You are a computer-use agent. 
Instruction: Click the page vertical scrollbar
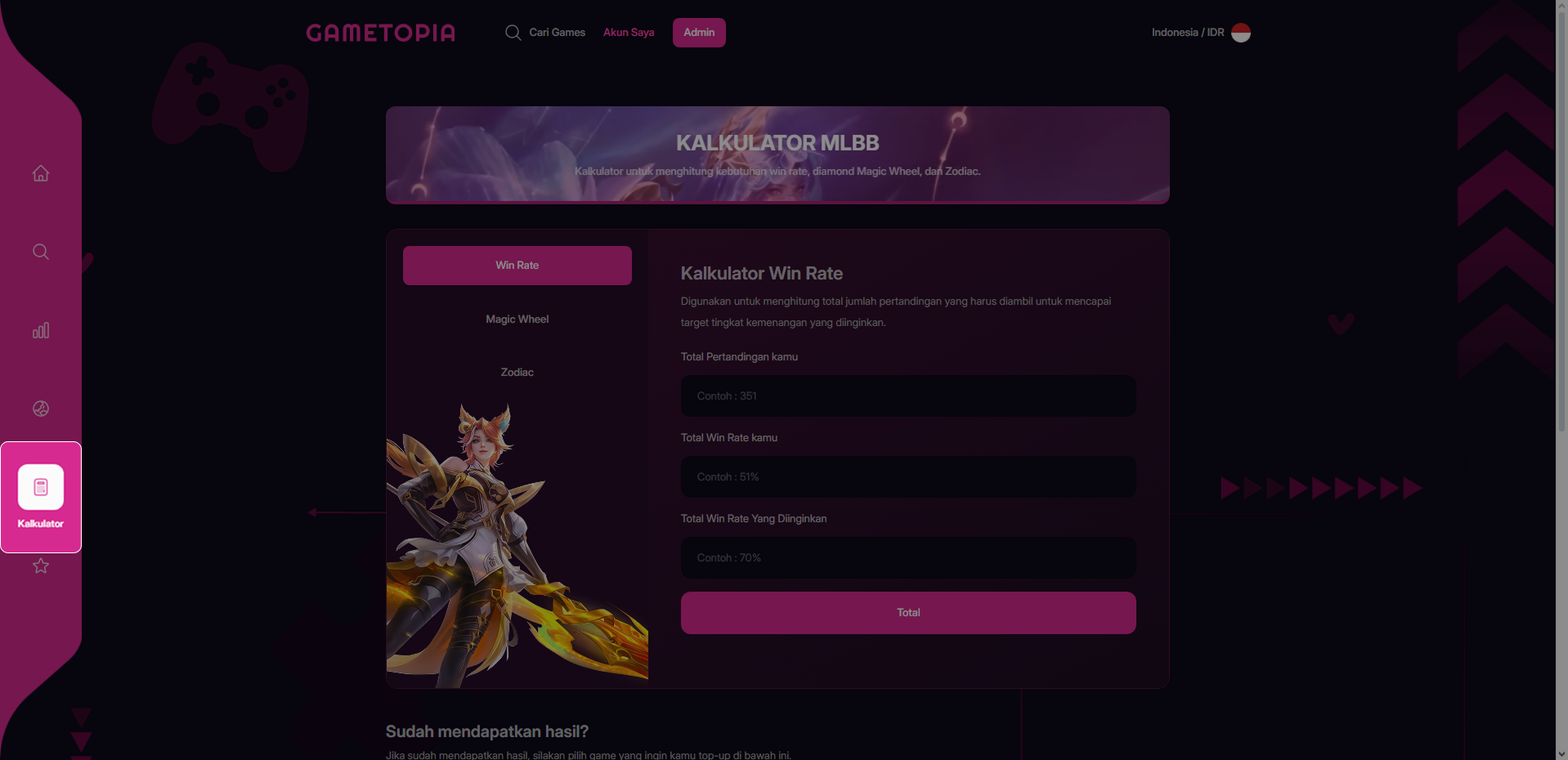[1561, 380]
